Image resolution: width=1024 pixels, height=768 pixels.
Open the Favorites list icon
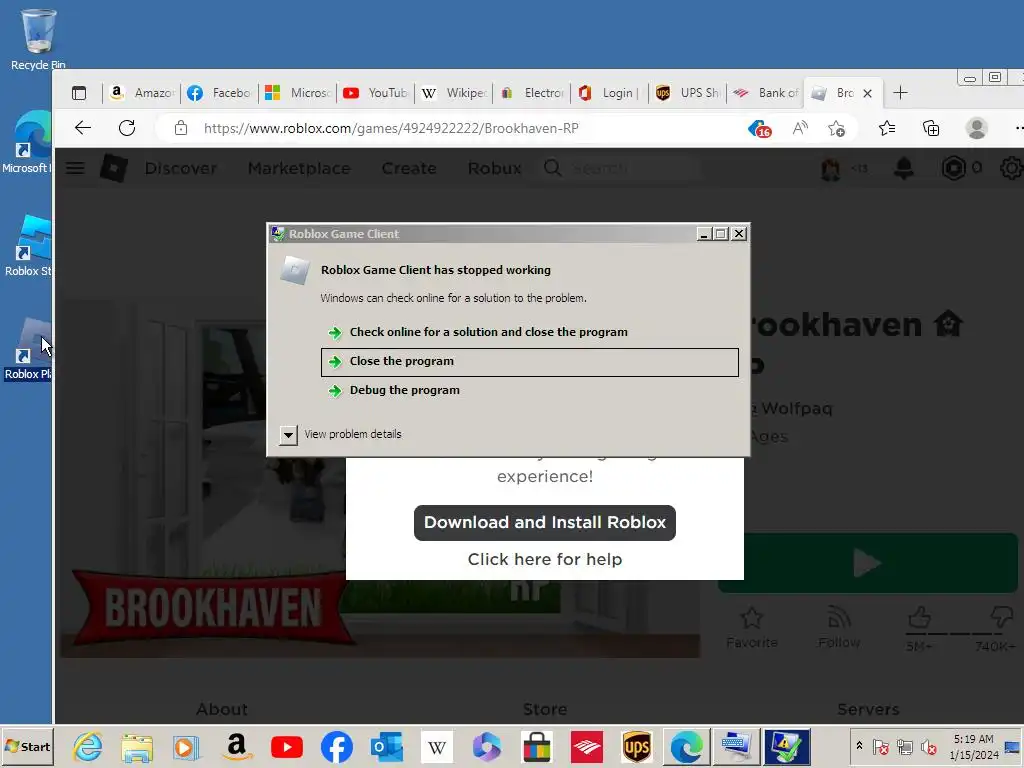point(887,128)
